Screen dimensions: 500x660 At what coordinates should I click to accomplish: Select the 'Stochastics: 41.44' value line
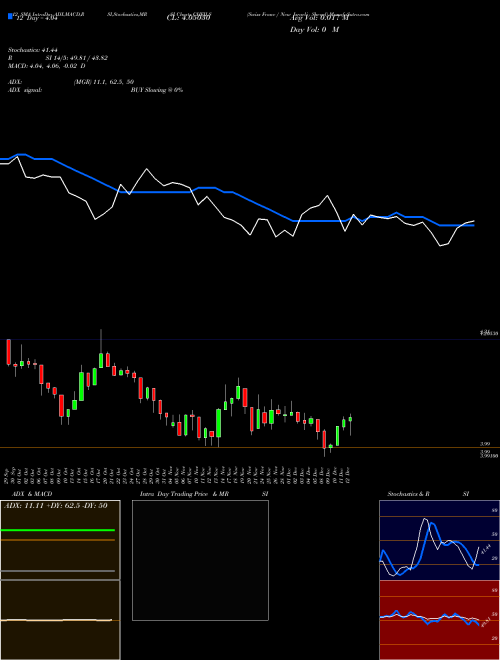(32, 50)
